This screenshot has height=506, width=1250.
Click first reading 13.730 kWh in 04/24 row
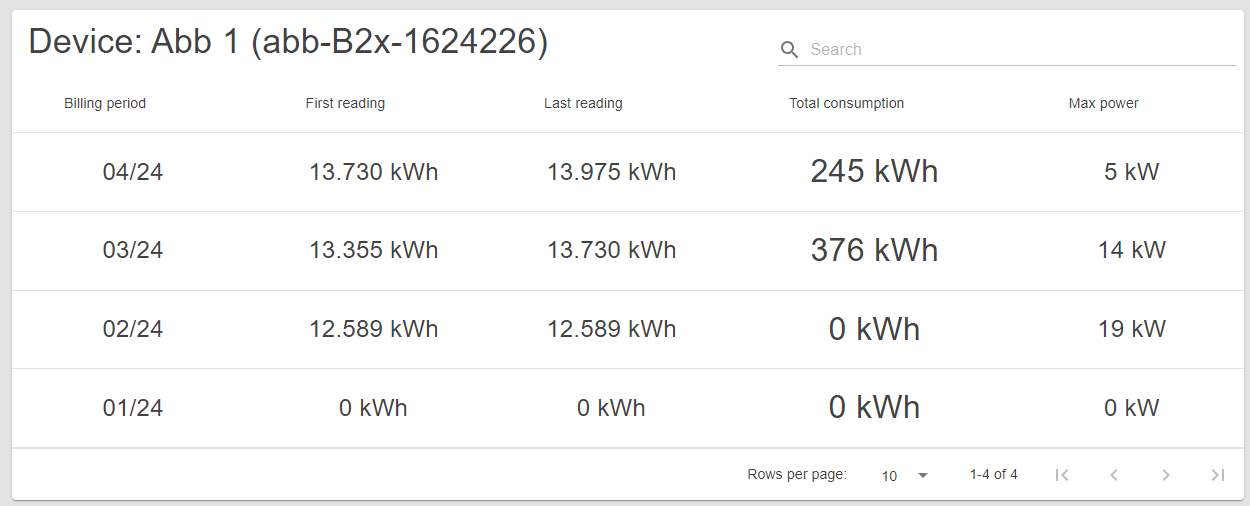click(x=374, y=172)
